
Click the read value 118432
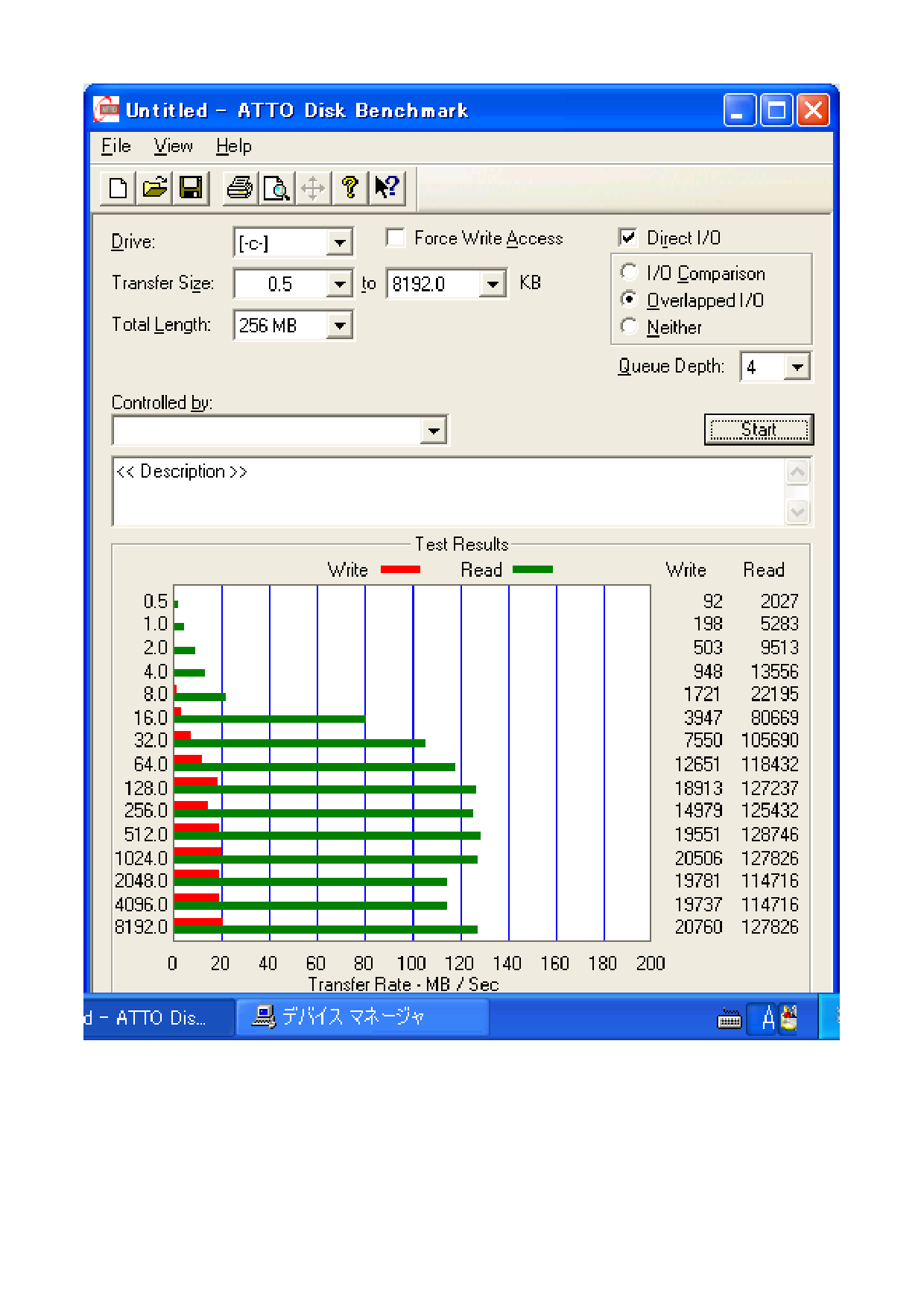(770, 765)
